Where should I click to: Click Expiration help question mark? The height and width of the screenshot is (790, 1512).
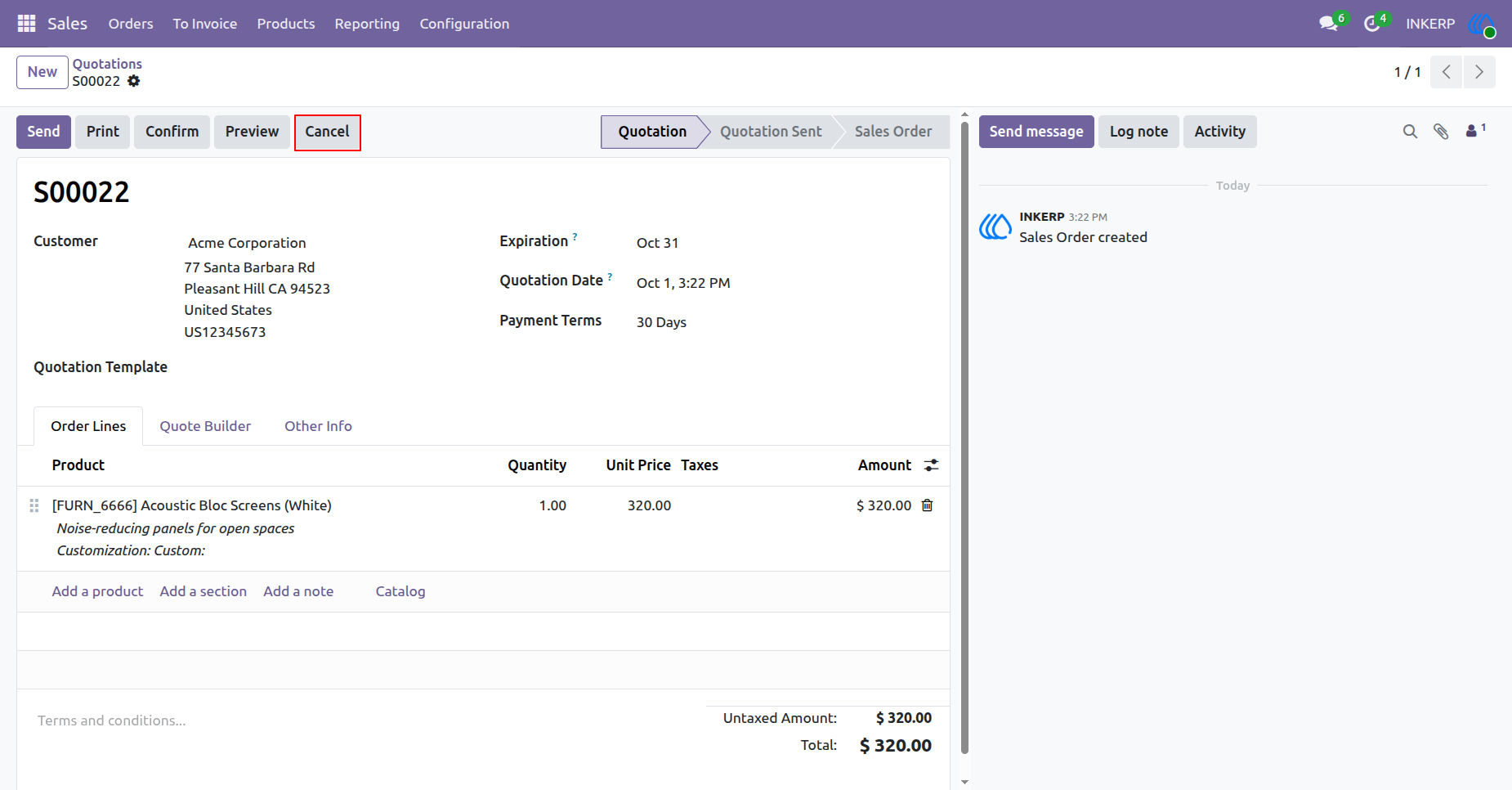575,237
